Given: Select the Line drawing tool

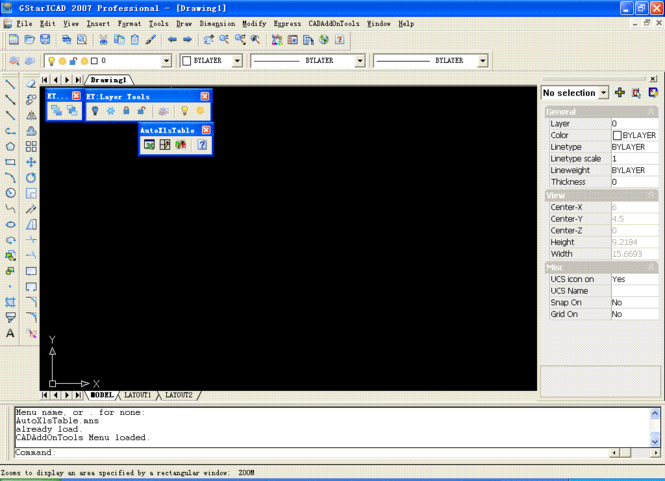Looking at the screenshot, I should pos(10,84).
